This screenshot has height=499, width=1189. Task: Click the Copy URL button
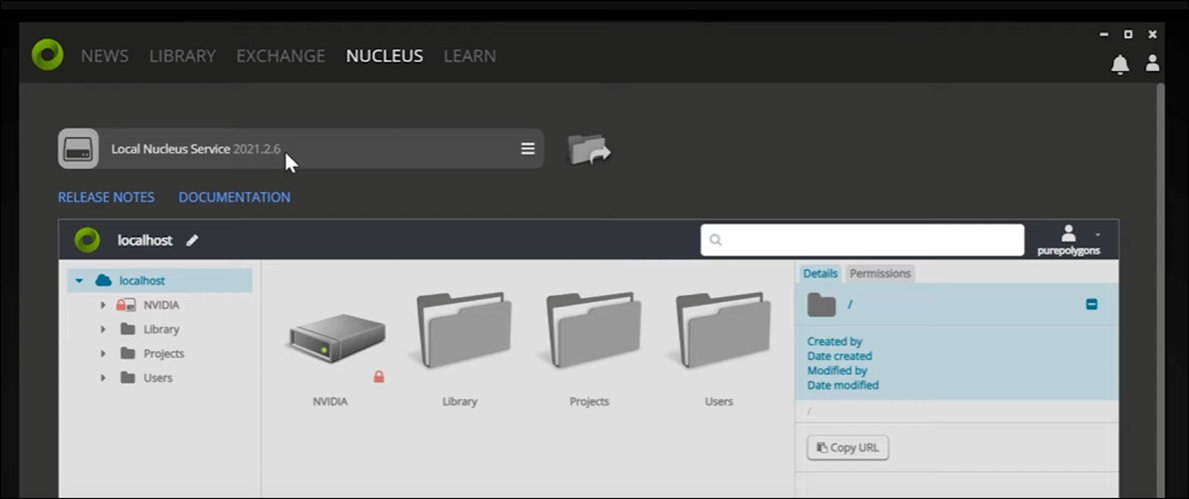848,447
